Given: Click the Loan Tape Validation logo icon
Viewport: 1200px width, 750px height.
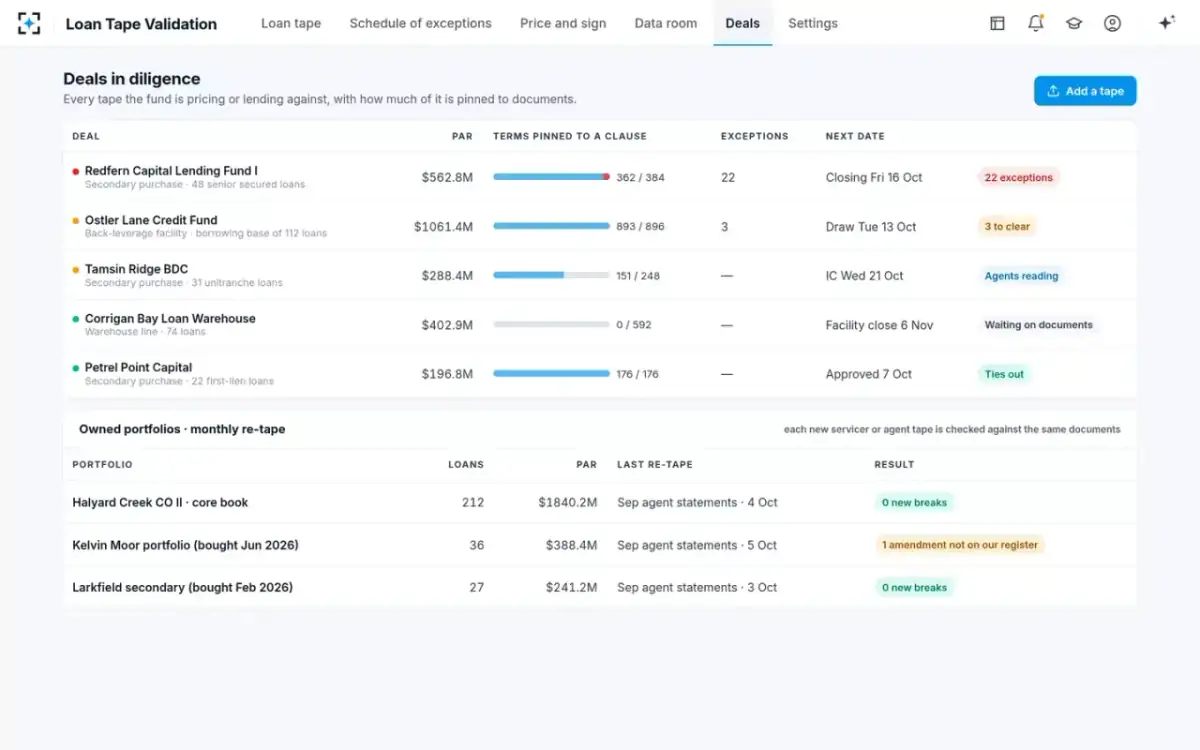Looking at the screenshot, I should pos(29,23).
